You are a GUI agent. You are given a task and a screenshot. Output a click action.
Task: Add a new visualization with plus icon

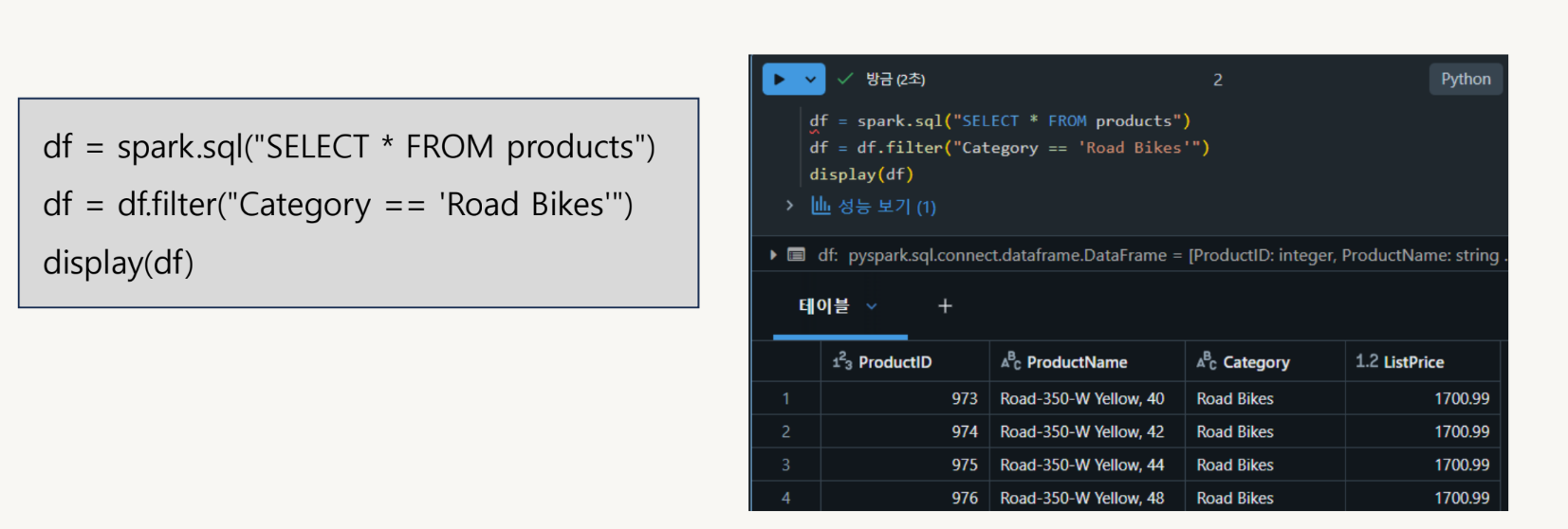click(x=945, y=306)
